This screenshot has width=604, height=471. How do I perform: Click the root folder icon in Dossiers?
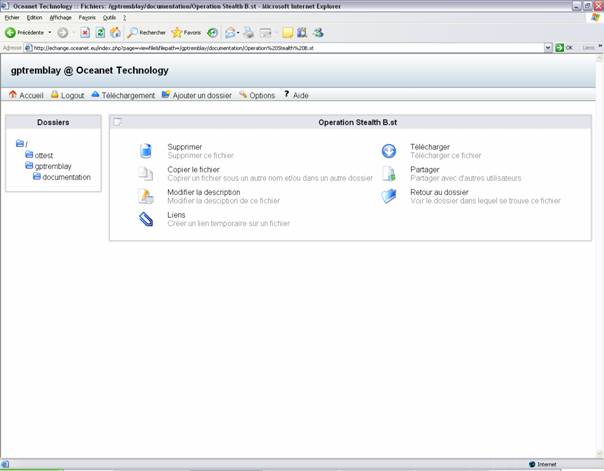[20, 143]
